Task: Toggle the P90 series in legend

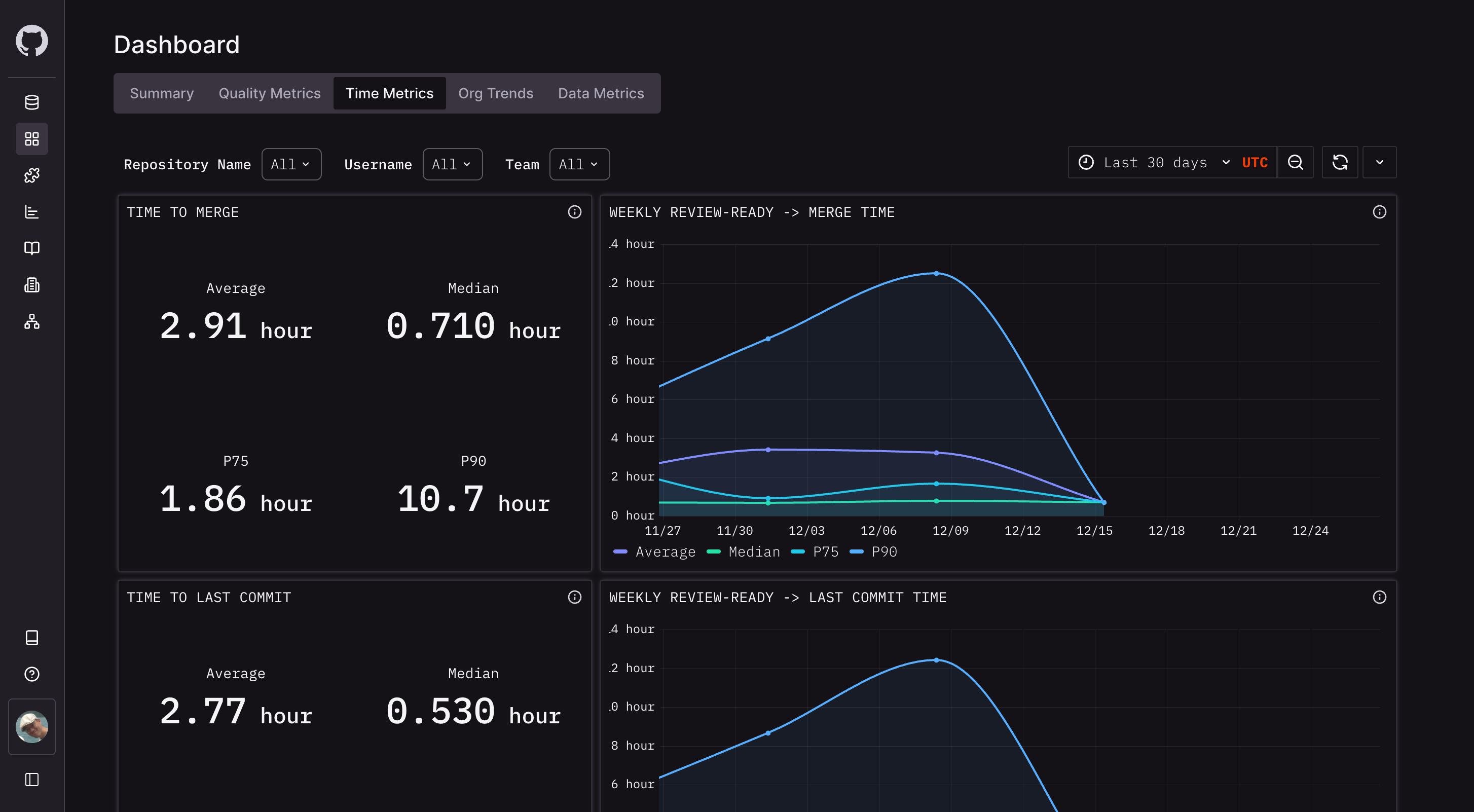Action: pyautogui.click(x=883, y=551)
